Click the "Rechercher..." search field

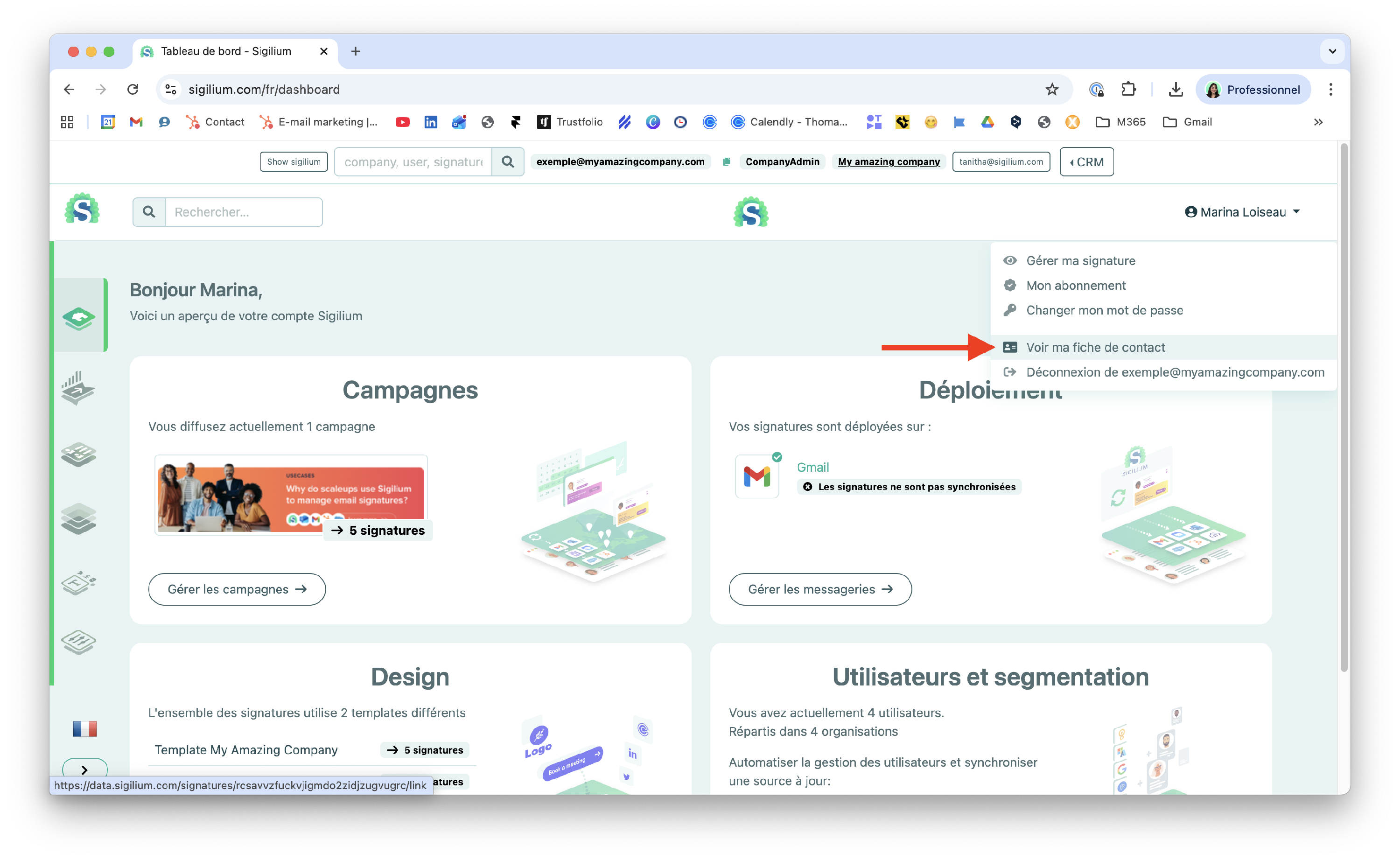pos(244,212)
